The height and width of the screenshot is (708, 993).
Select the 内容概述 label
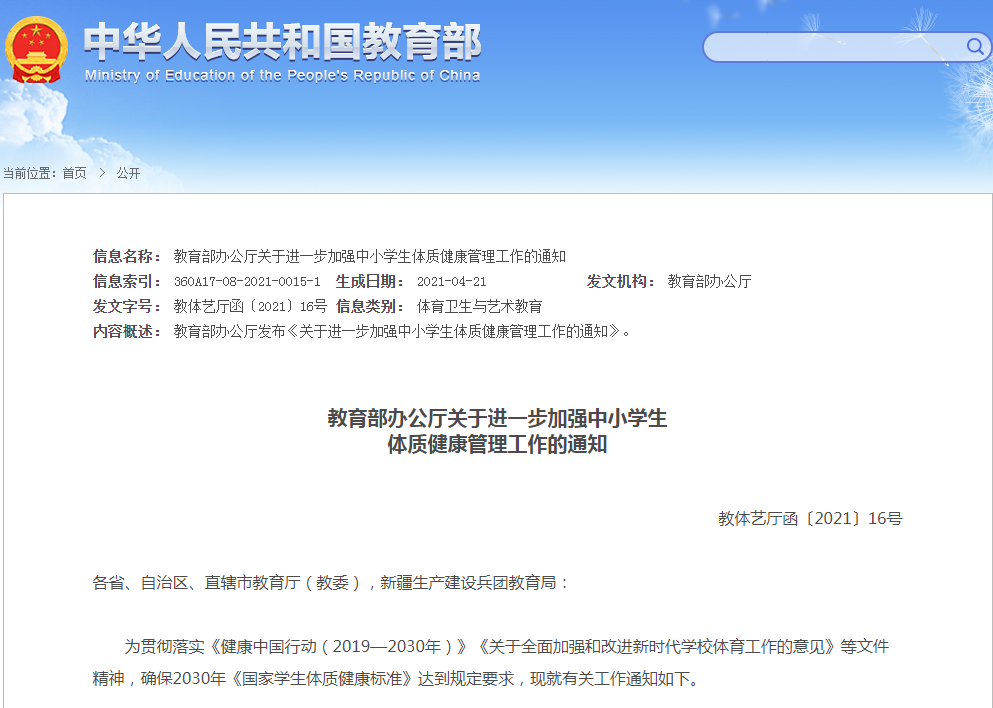(x=127, y=331)
